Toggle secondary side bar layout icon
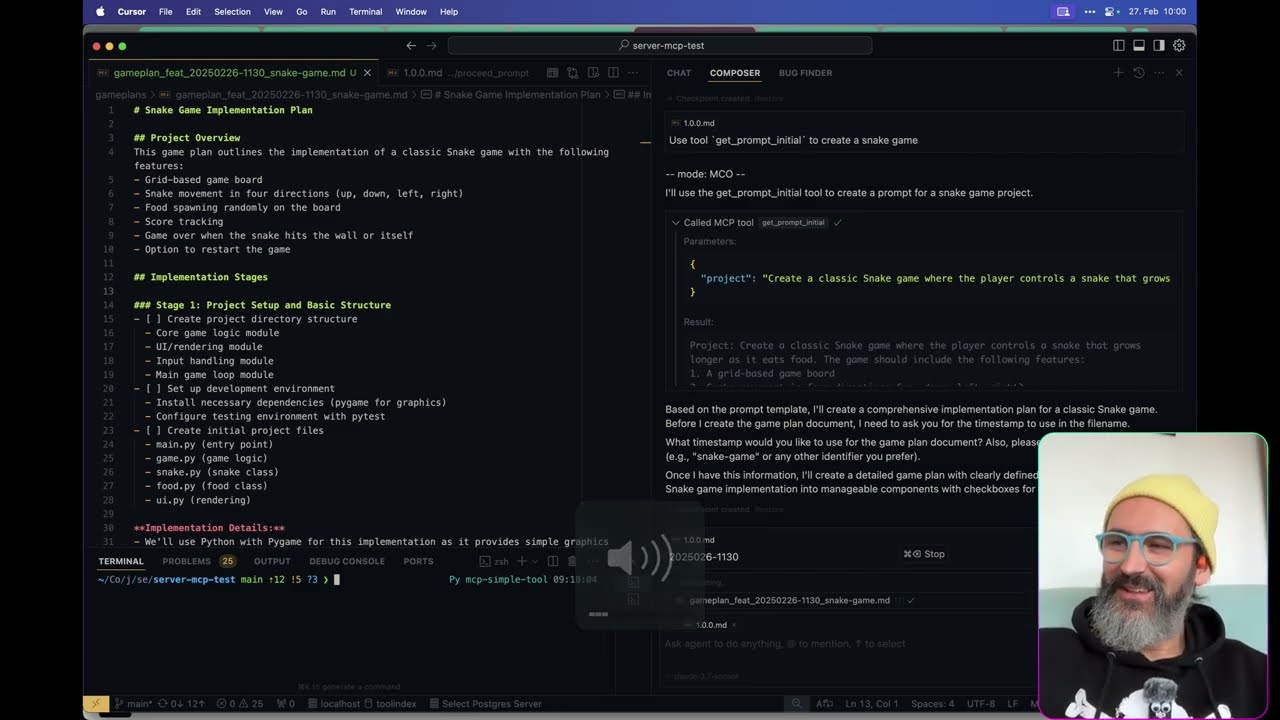 (1159, 46)
